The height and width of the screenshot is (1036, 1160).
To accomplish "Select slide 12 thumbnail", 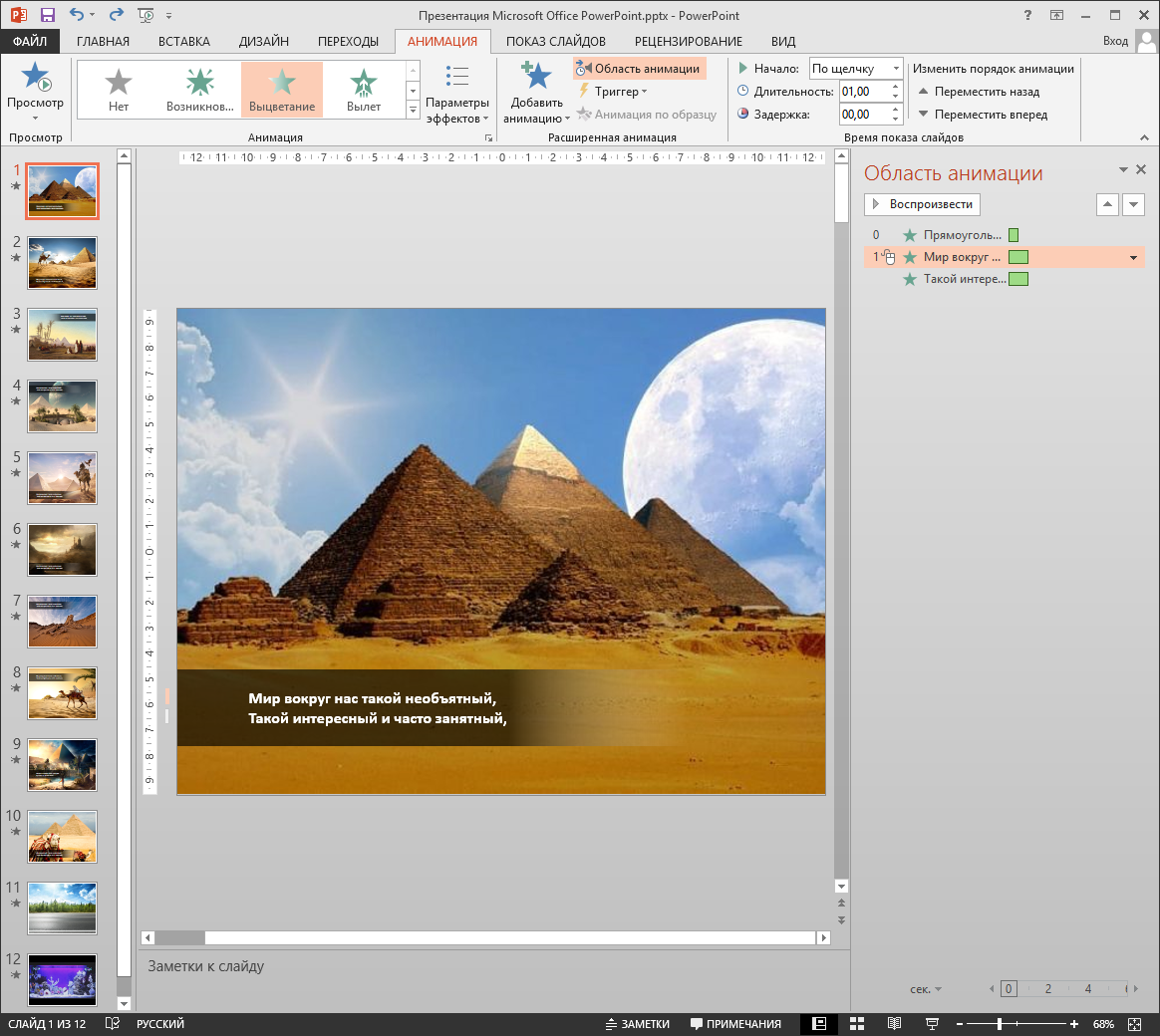I will coord(62,980).
